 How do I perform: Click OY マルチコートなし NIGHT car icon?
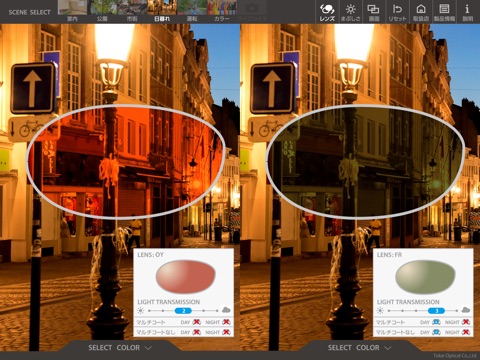pos(226,332)
